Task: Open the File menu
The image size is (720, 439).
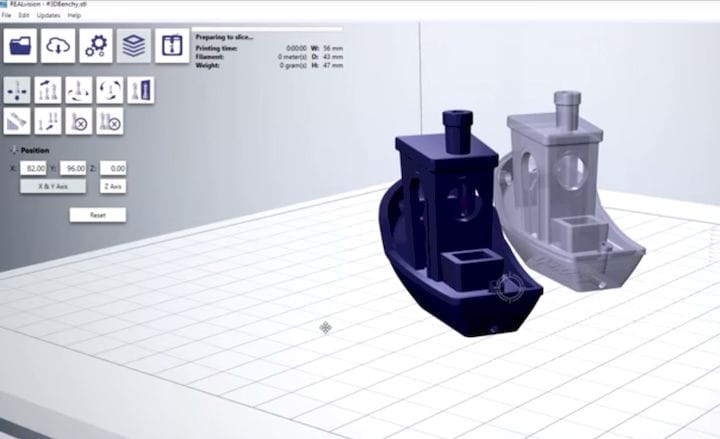Action: 7,16
